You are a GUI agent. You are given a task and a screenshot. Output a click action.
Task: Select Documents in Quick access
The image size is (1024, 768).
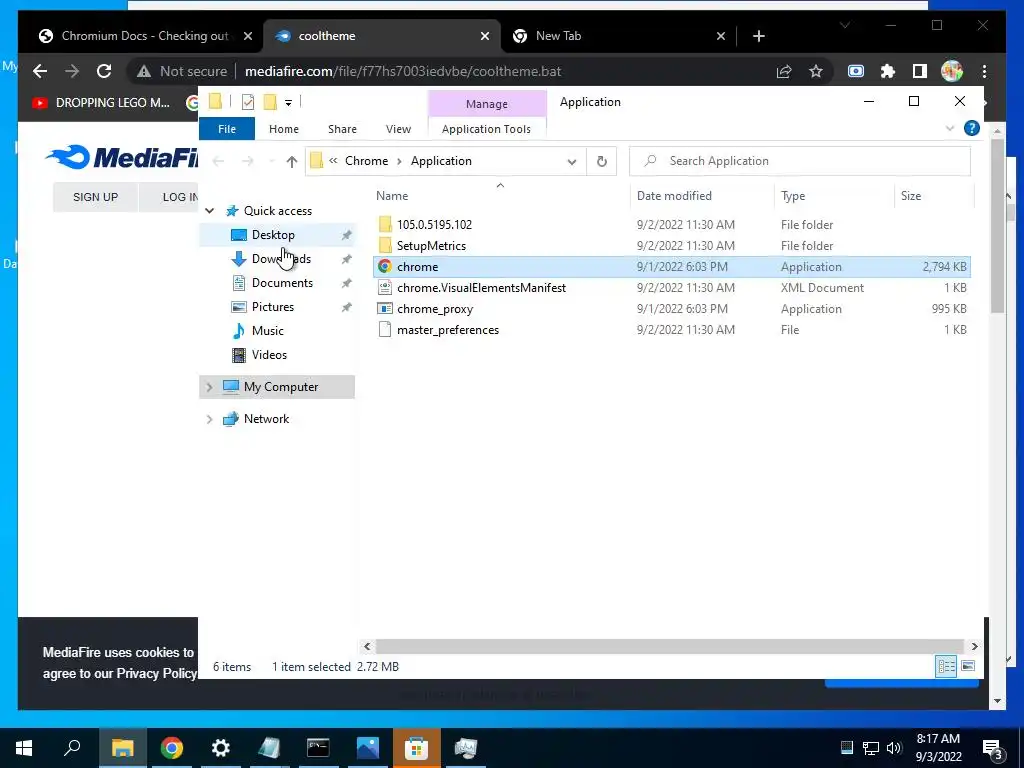[x=277, y=283]
